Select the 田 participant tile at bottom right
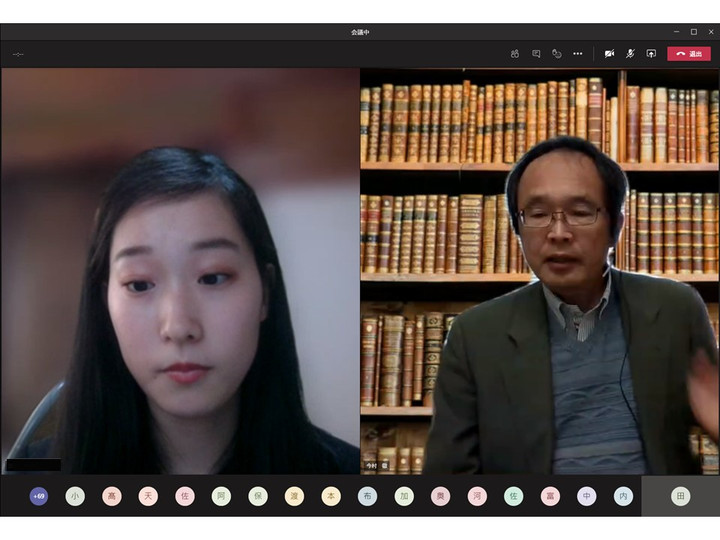The width and height of the screenshot is (720, 540). (x=680, y=496)
